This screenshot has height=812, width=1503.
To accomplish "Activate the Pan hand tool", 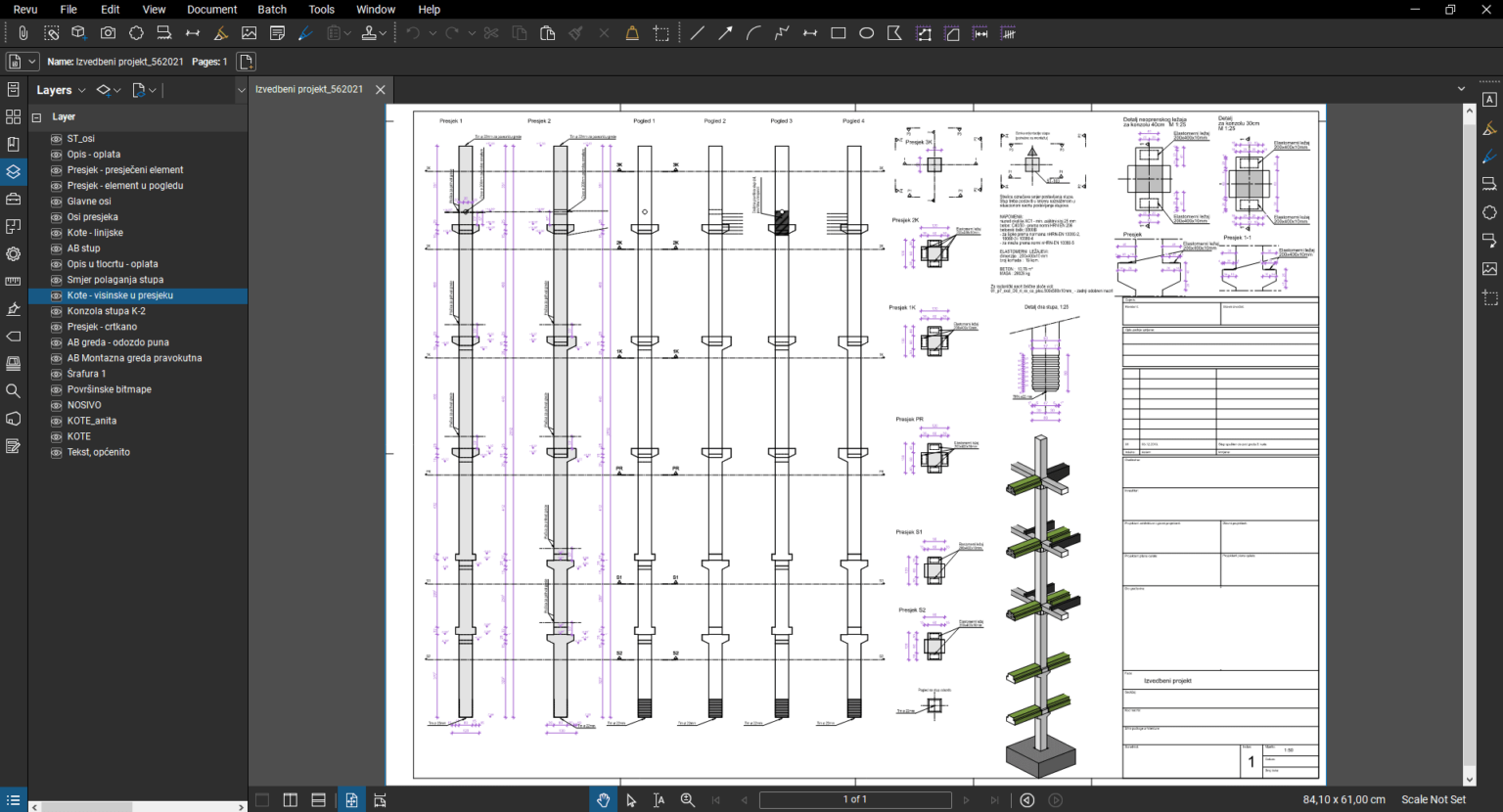I will pos(603,800).
